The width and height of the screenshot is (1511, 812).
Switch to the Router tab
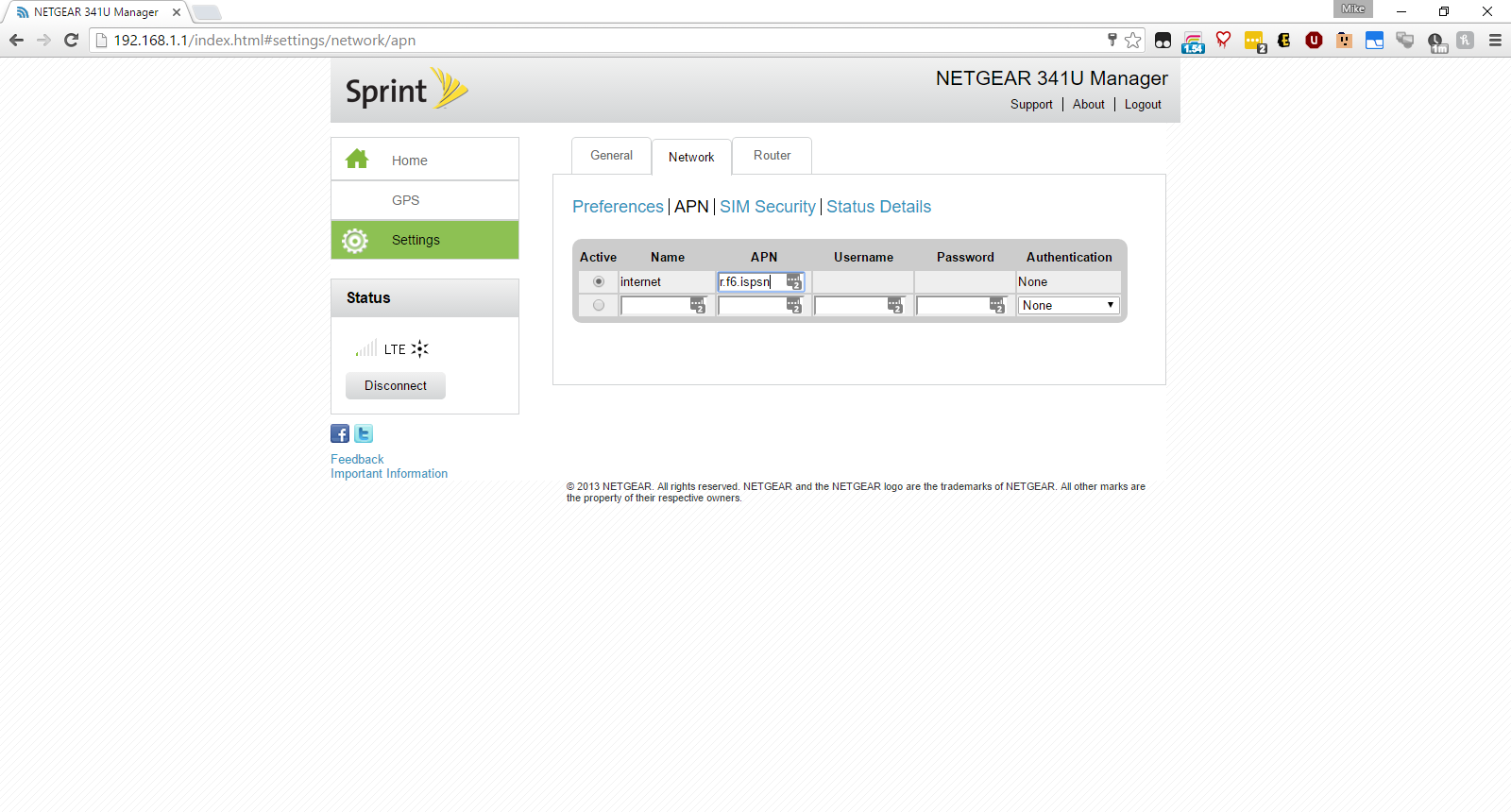(772, 156)
